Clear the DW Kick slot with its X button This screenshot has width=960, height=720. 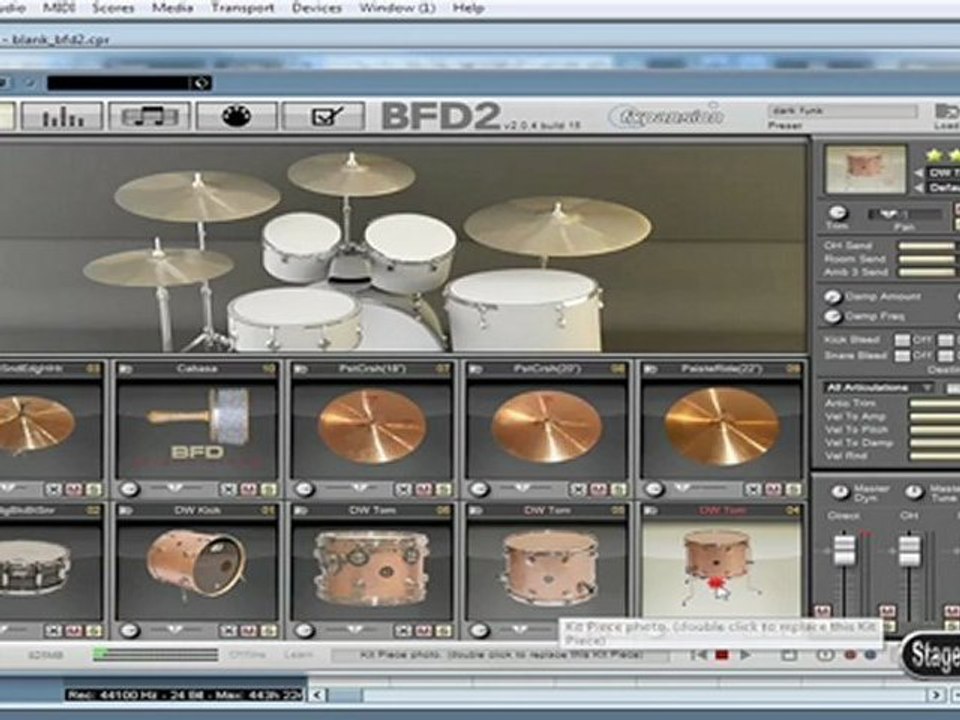point(228,631)
